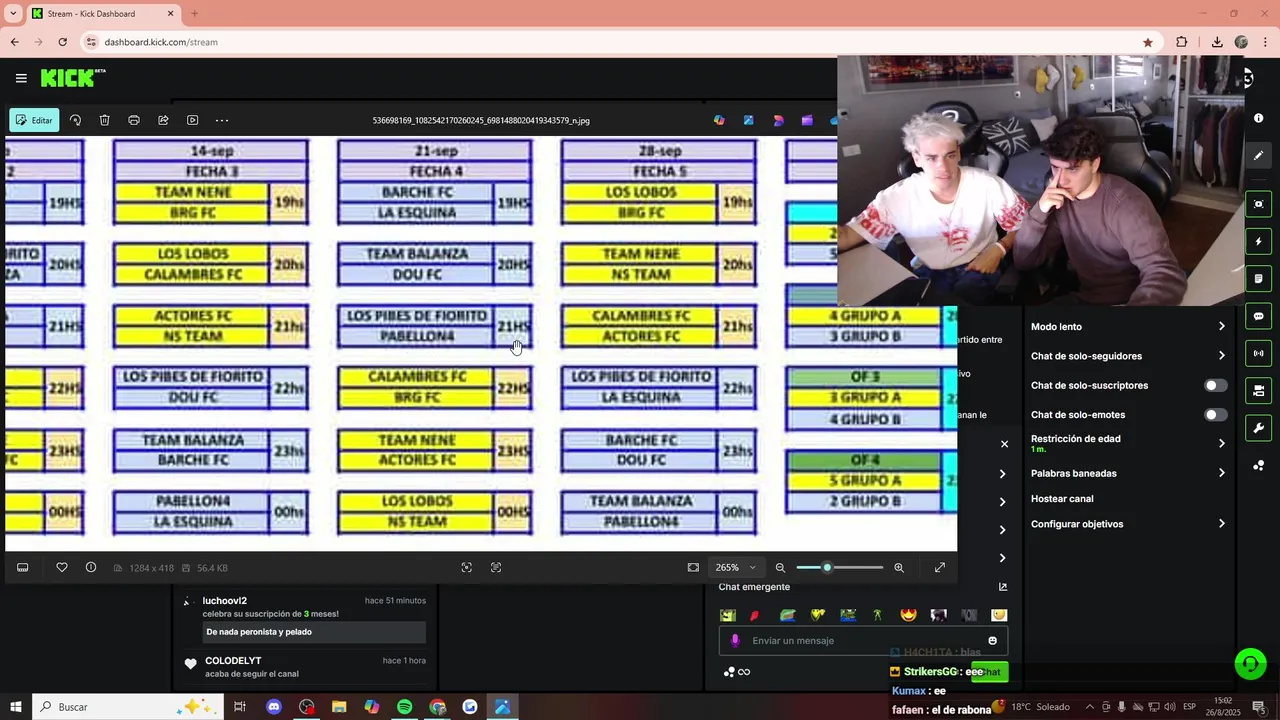1280x720 pixels.
Task: Open Spotify from the taskbar
Action: click(x=404, y=707)
